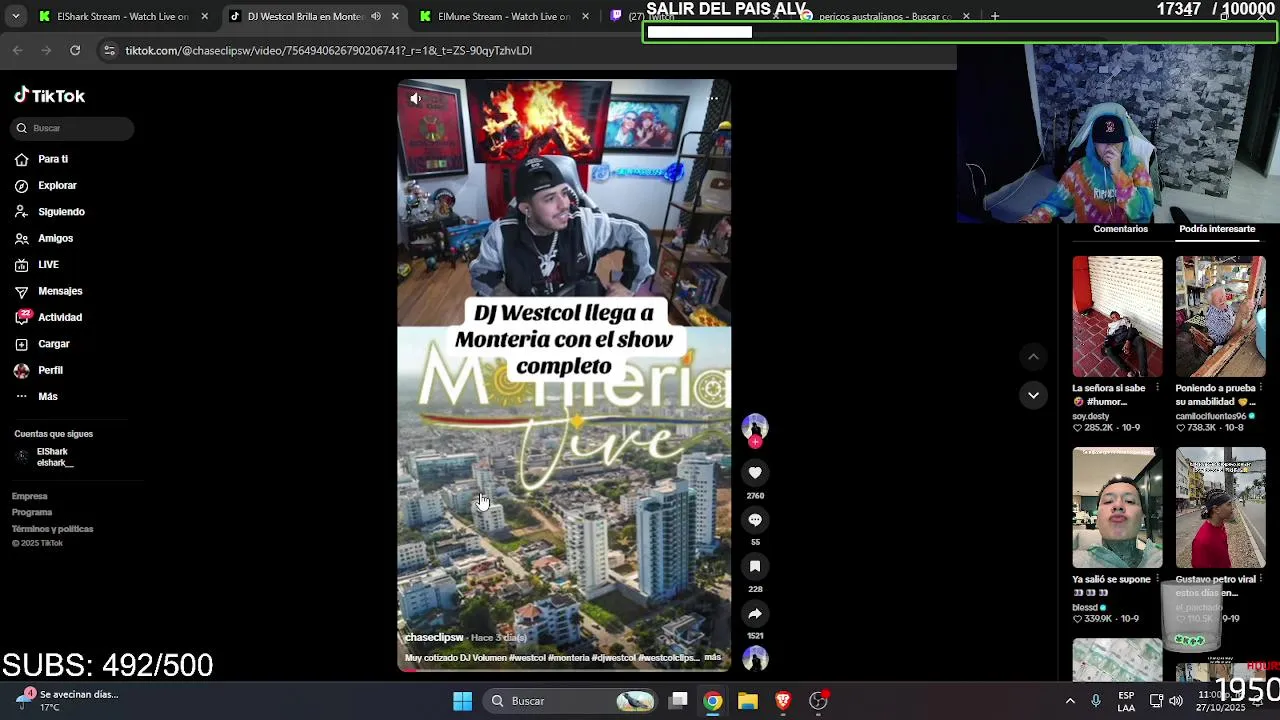Switch to Podría interesarte tab
The height and width of the screenshot is (720, 1280).
(x=1217, y=229)
